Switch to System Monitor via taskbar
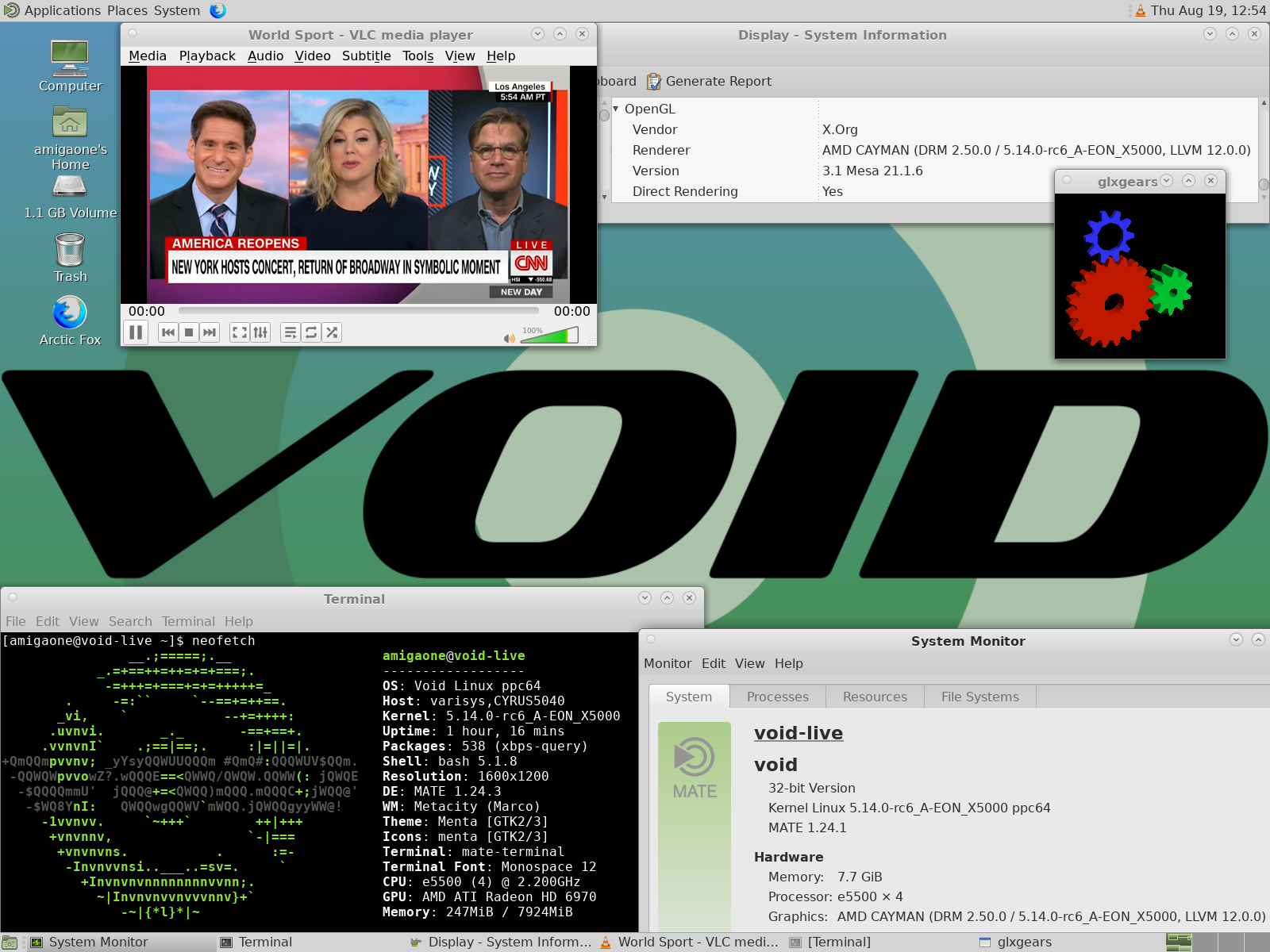 coord(121,942)
